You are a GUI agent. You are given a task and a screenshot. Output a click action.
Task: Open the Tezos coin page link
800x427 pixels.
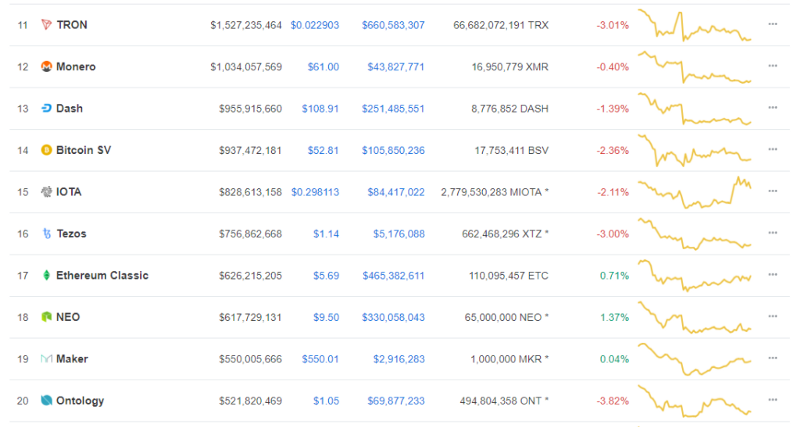pyautogui.click(x=71, y=234)
